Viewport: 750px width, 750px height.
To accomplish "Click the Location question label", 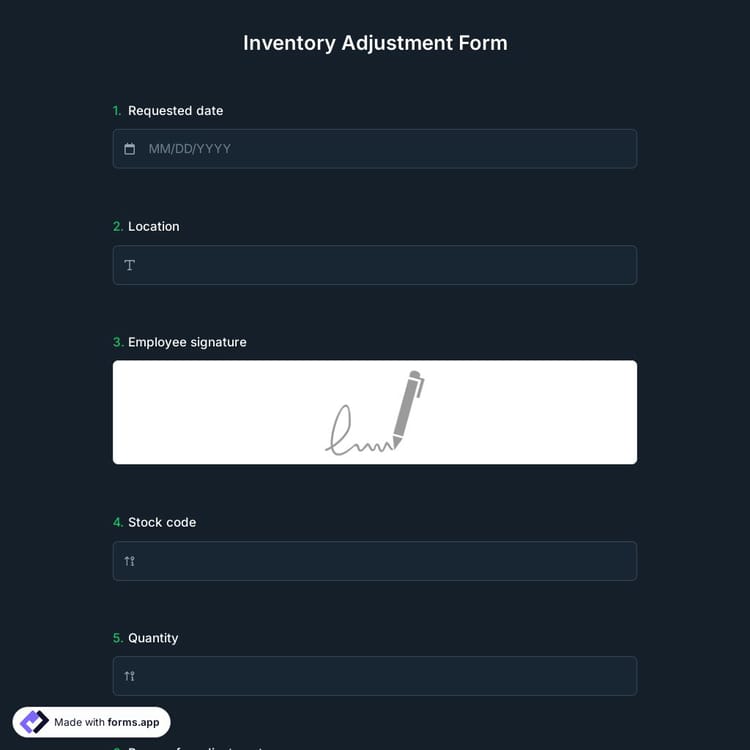I will click(x=153, y=227).
